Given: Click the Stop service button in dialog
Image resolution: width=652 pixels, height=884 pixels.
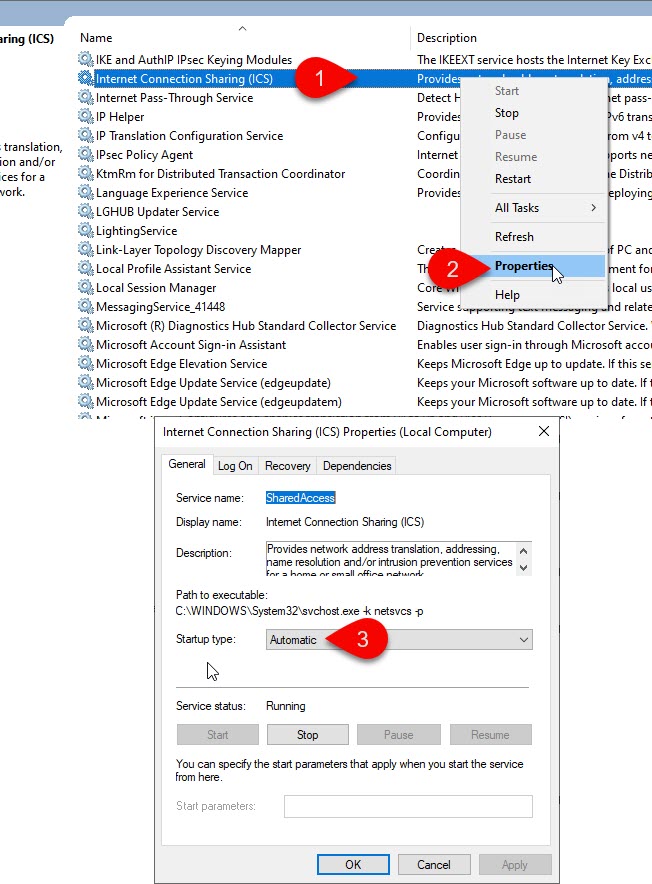Looking at the screenshot, I should click(307, 735).
